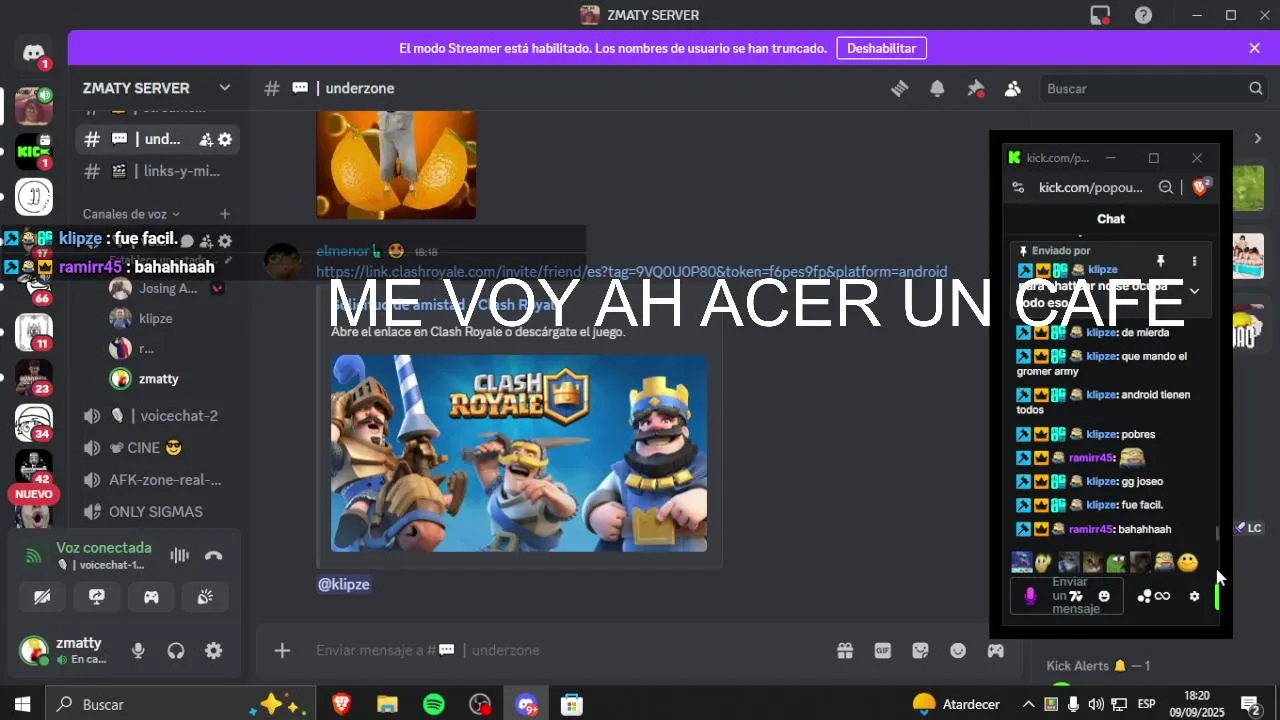Join the ONLY SIGMAS voice channel
The height and width of the screenshot is (720, 1280).
click(157, 512)
